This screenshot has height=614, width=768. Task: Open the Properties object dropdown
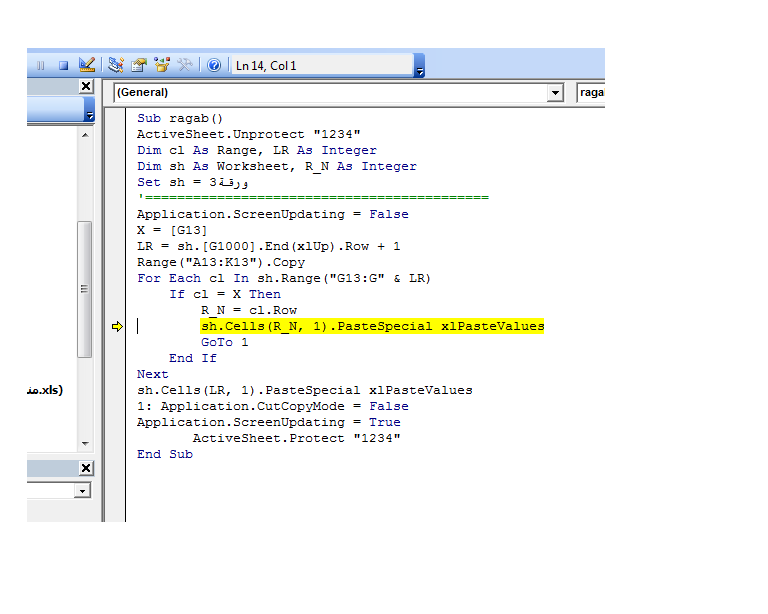tap(82, 491)
